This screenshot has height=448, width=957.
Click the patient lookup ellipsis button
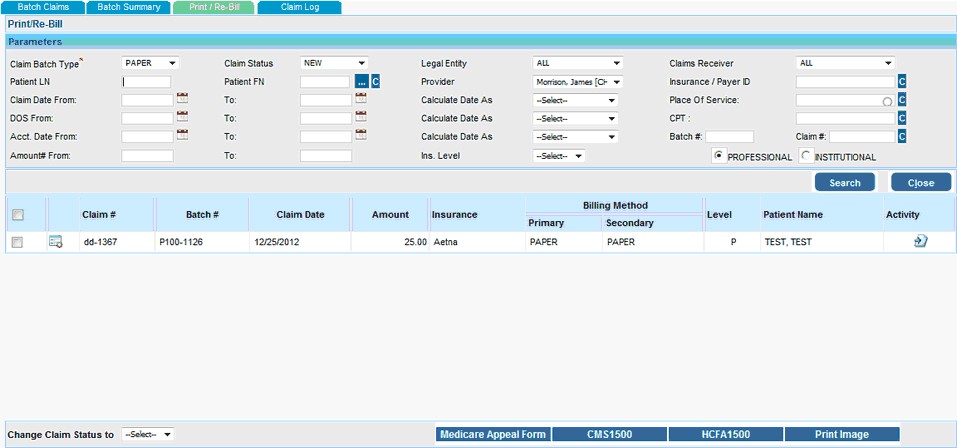click(x=361, y=82)
